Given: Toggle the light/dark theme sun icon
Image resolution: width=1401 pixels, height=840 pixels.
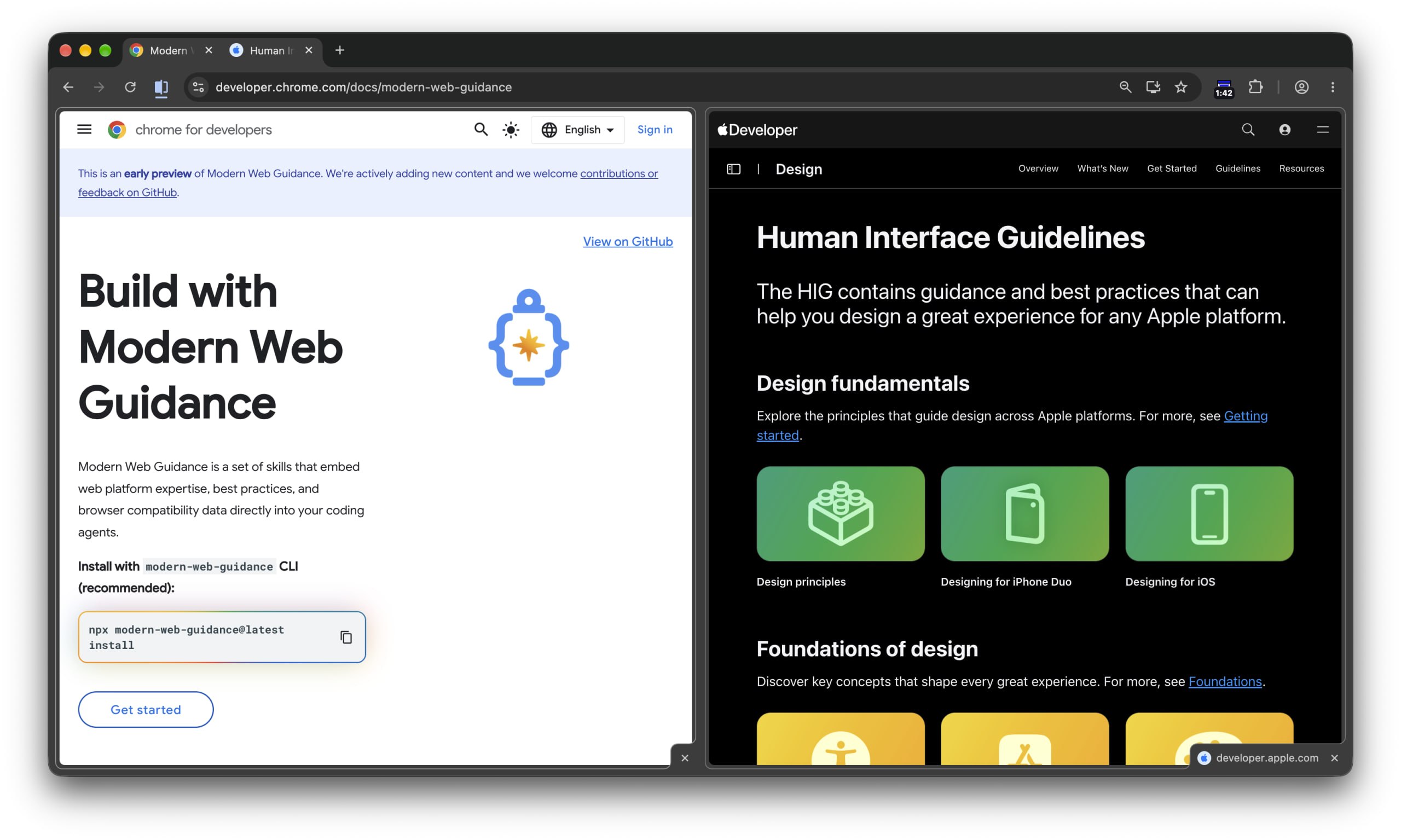Looking at the screenshot, I should pyautogui.click(x=511, y=130).
